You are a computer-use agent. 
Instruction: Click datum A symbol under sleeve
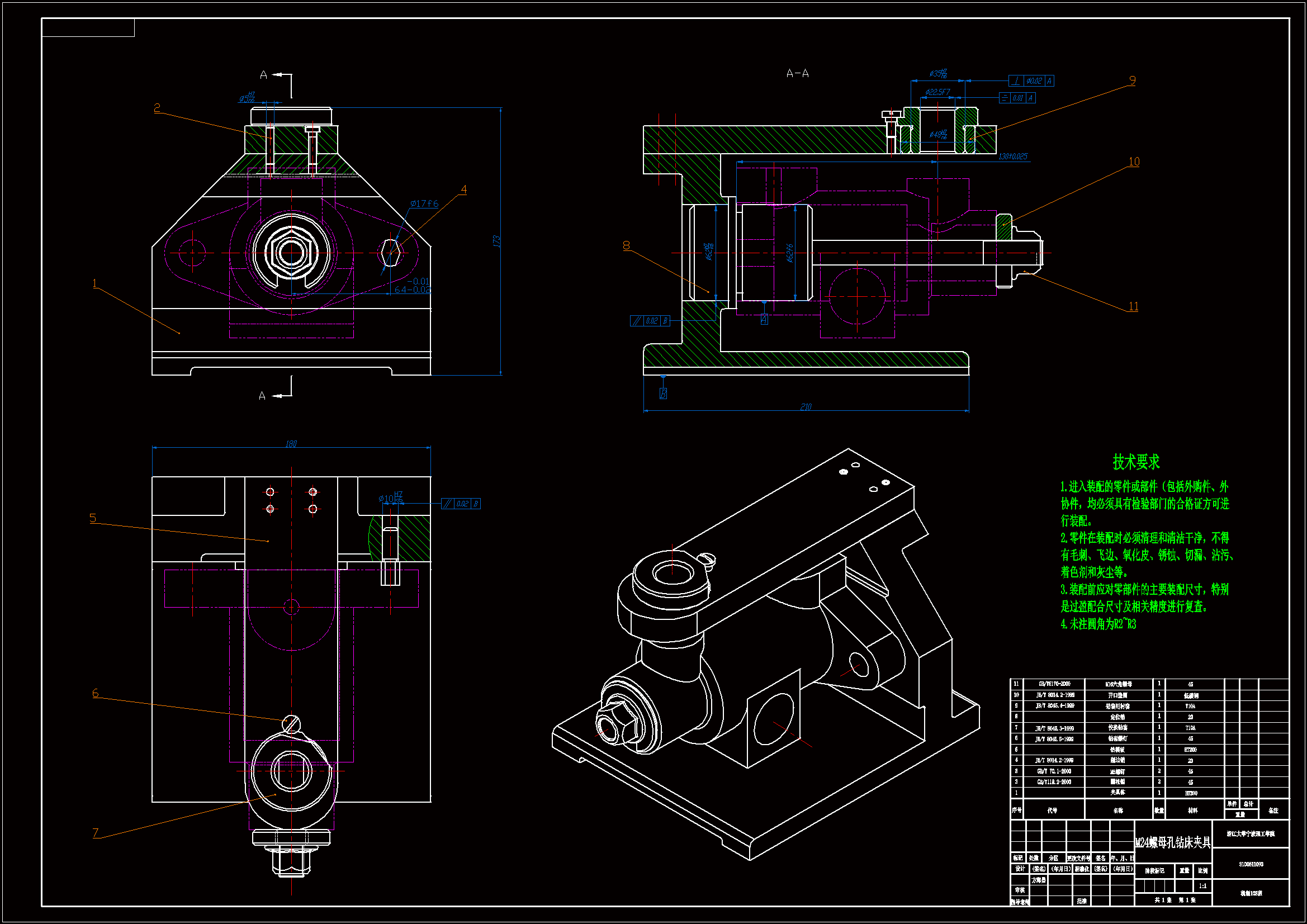[764, 319]
